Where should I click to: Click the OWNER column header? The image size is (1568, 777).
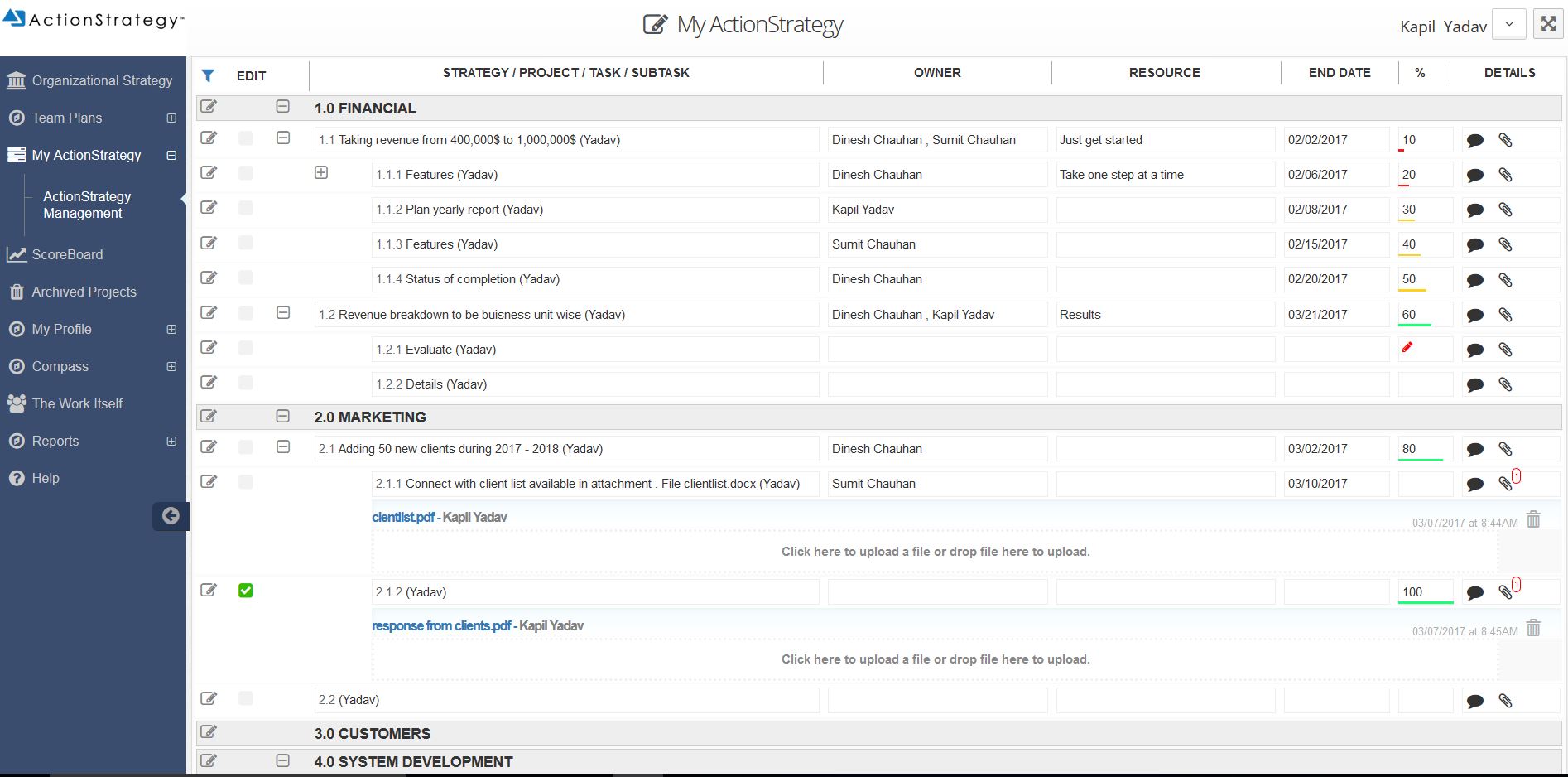[x=937, y=73]
